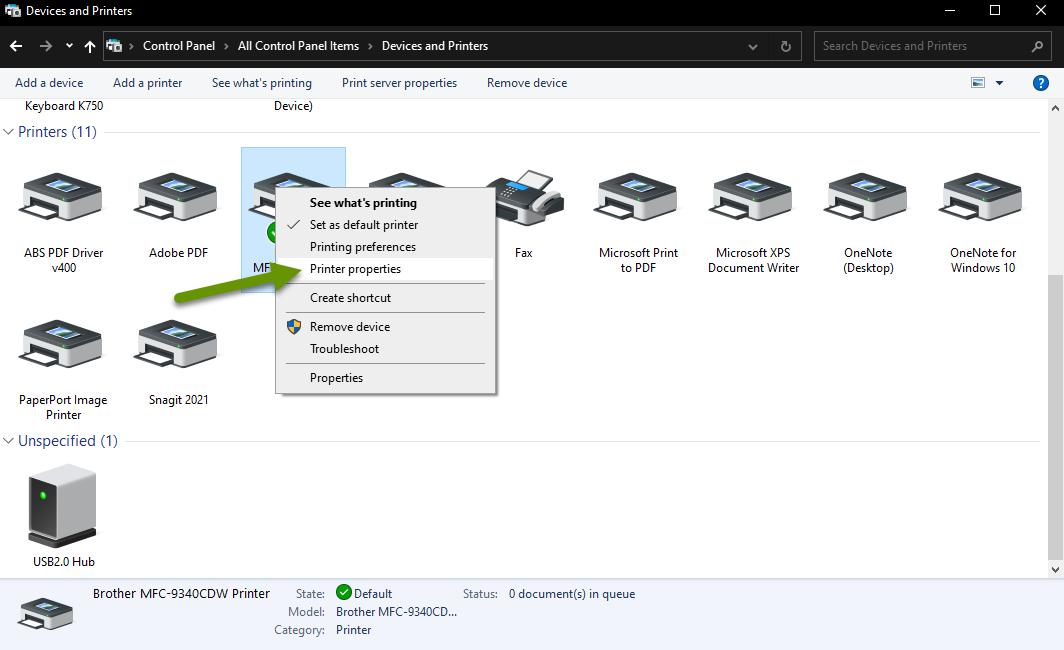Screen dimensions: 1064x650
Task: Collapse the Unspecified (1) section
Action: (x=8, y=440)
